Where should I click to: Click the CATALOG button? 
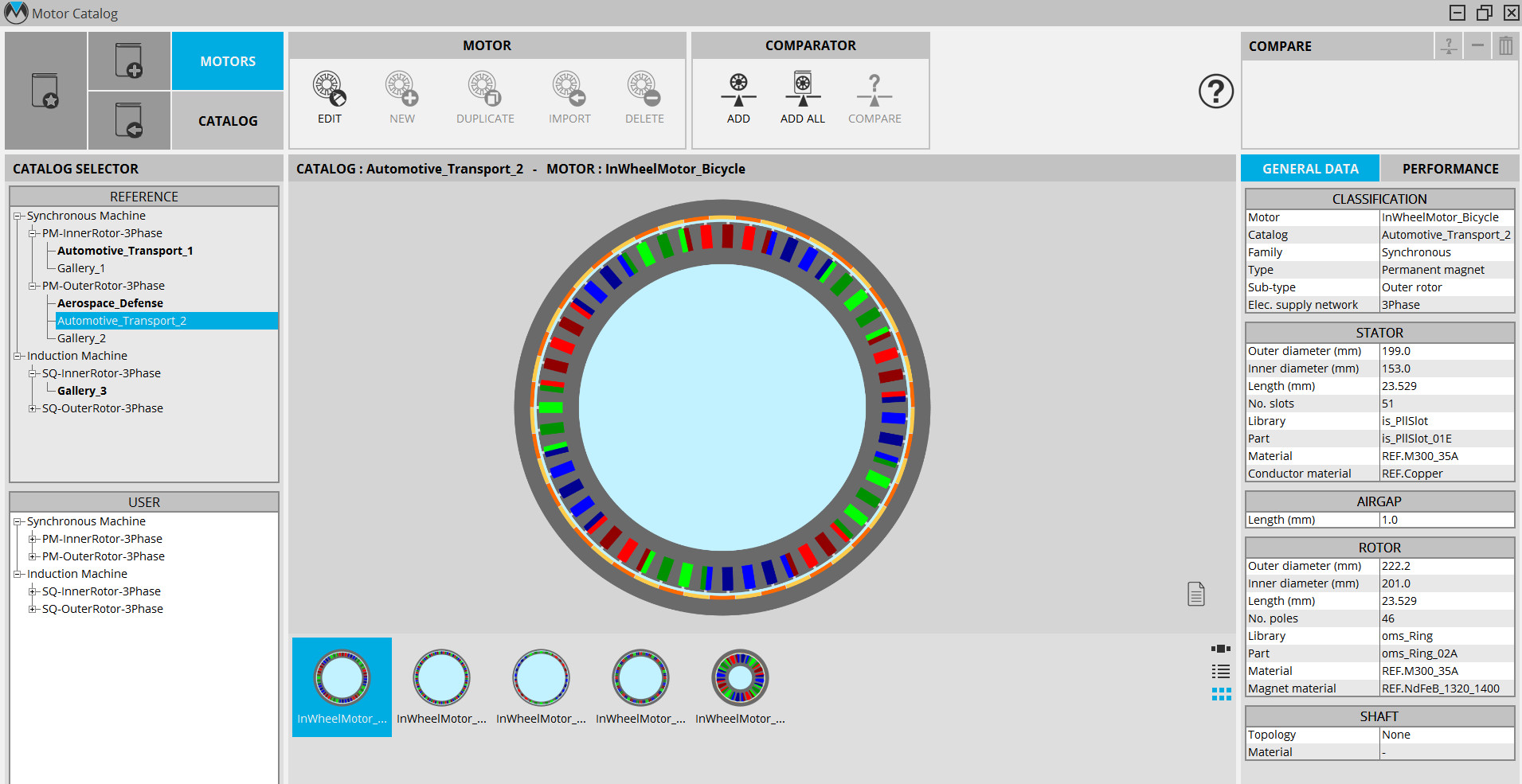pyautogui.click(x=228, y=121)
